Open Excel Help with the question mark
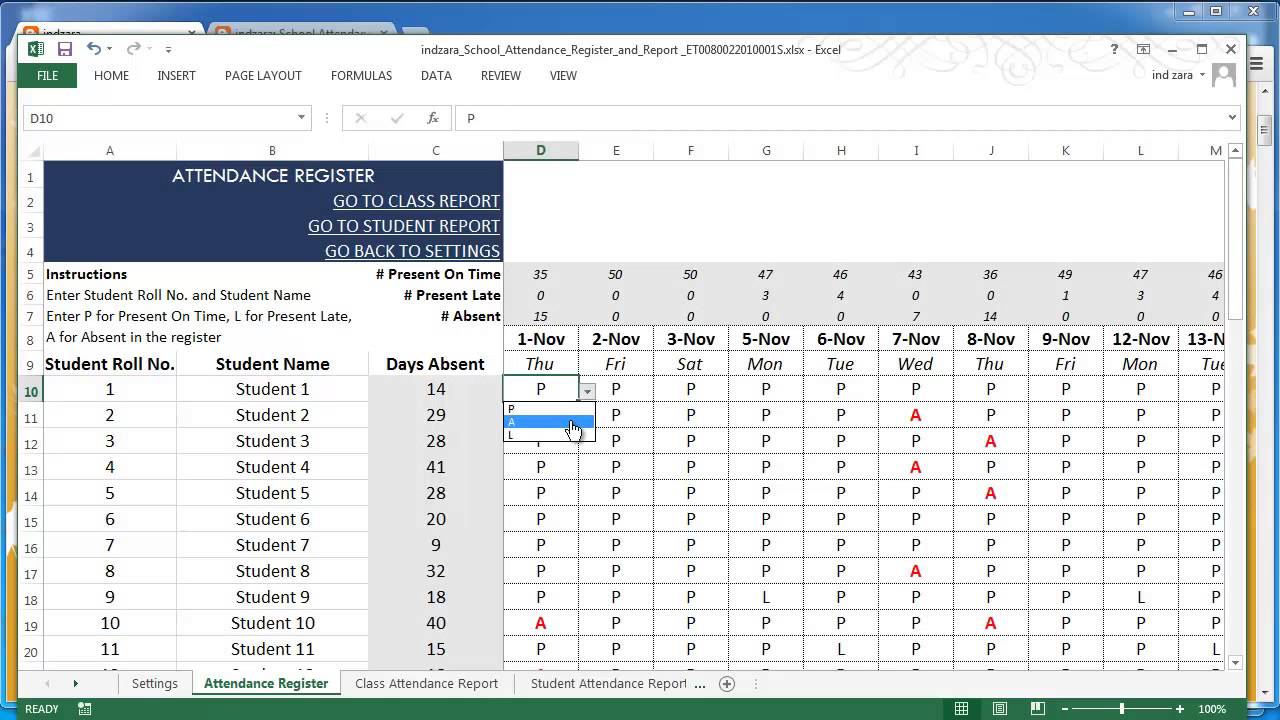The height and width of the screenshot is (720, 1280). [1115, 49]
